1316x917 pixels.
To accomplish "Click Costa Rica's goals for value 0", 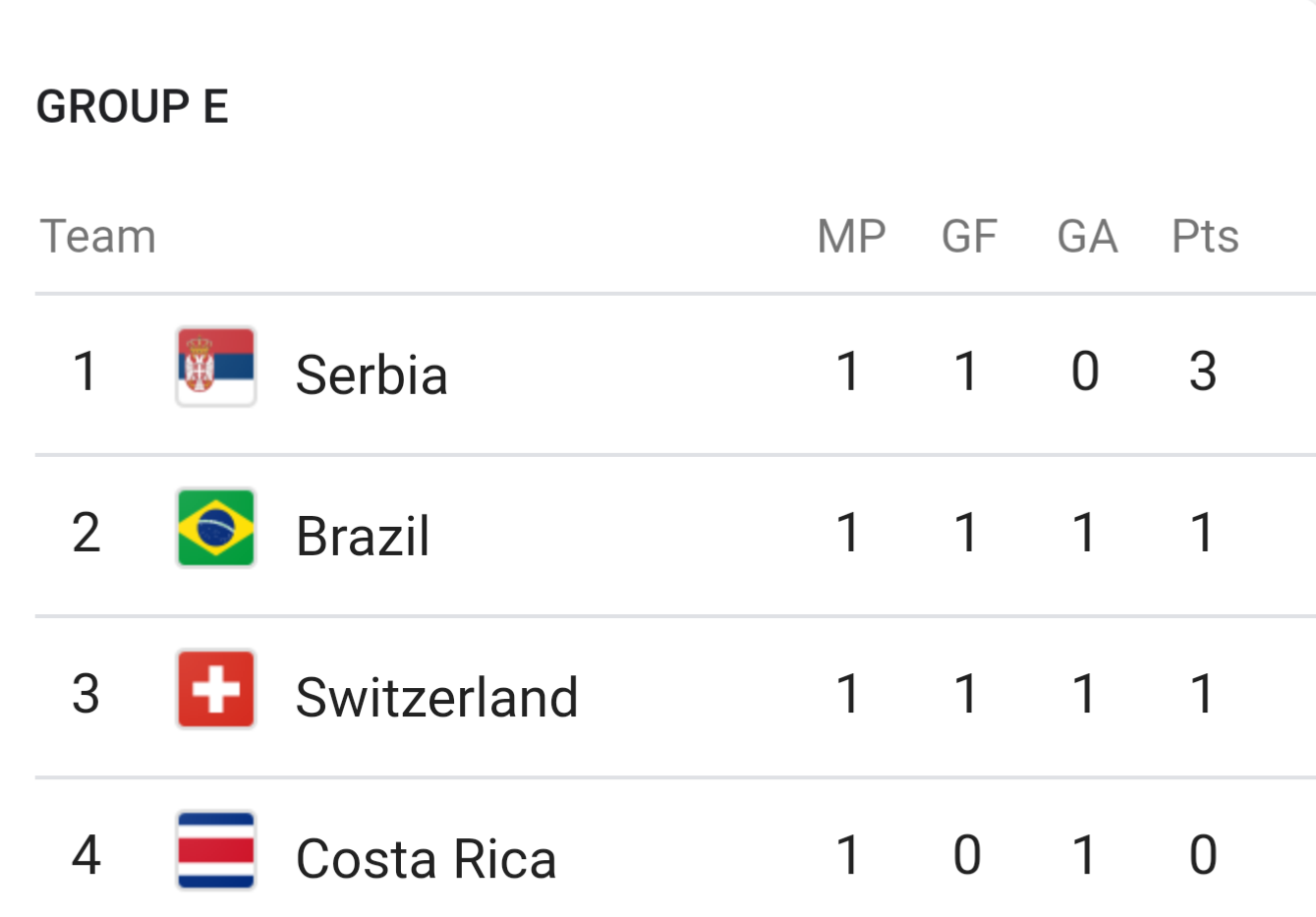I will pyautogui.click(x=967, y=855).
